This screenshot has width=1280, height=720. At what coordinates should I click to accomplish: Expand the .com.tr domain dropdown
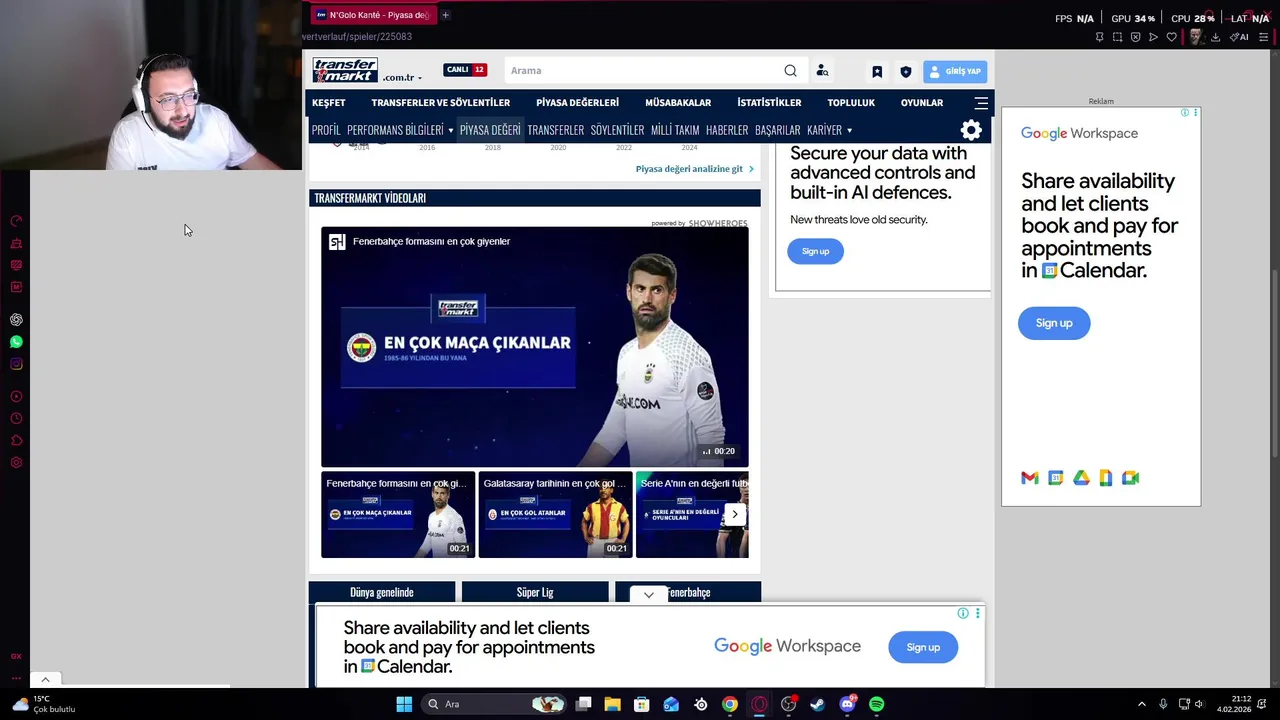tap(401, 77)
